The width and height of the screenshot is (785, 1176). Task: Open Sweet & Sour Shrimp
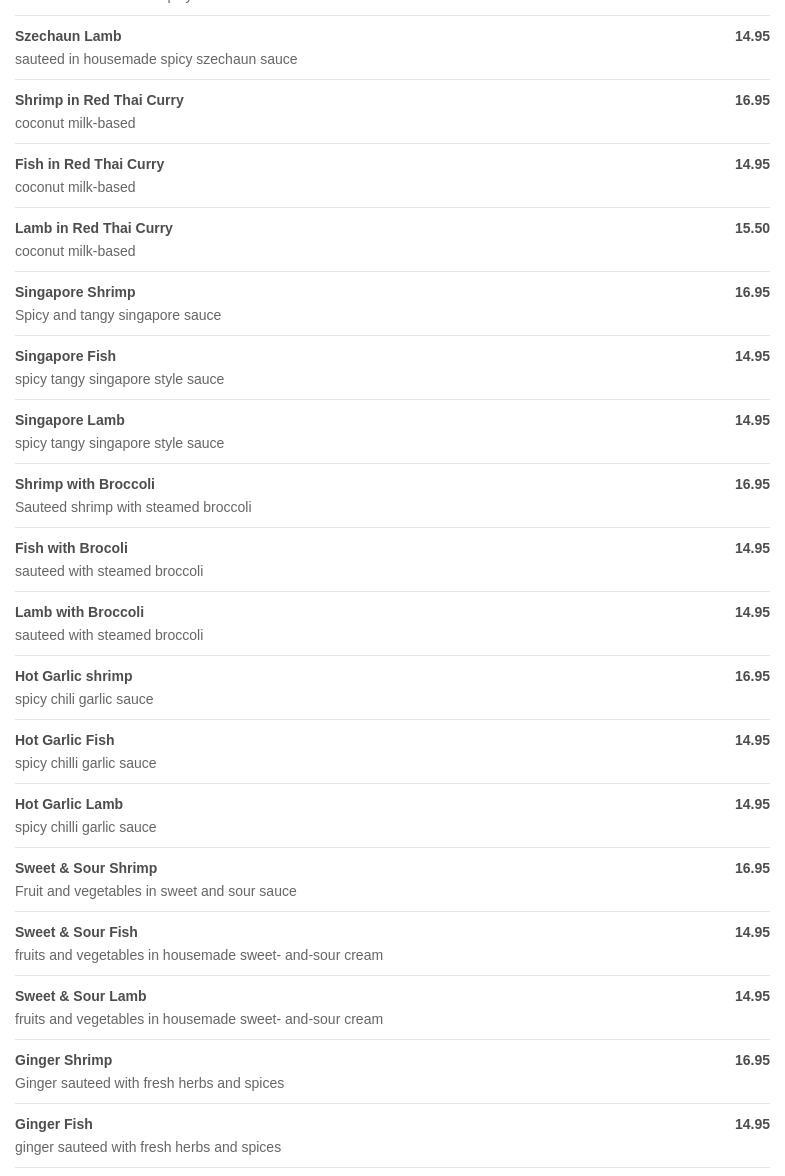[x=86, y=868]
